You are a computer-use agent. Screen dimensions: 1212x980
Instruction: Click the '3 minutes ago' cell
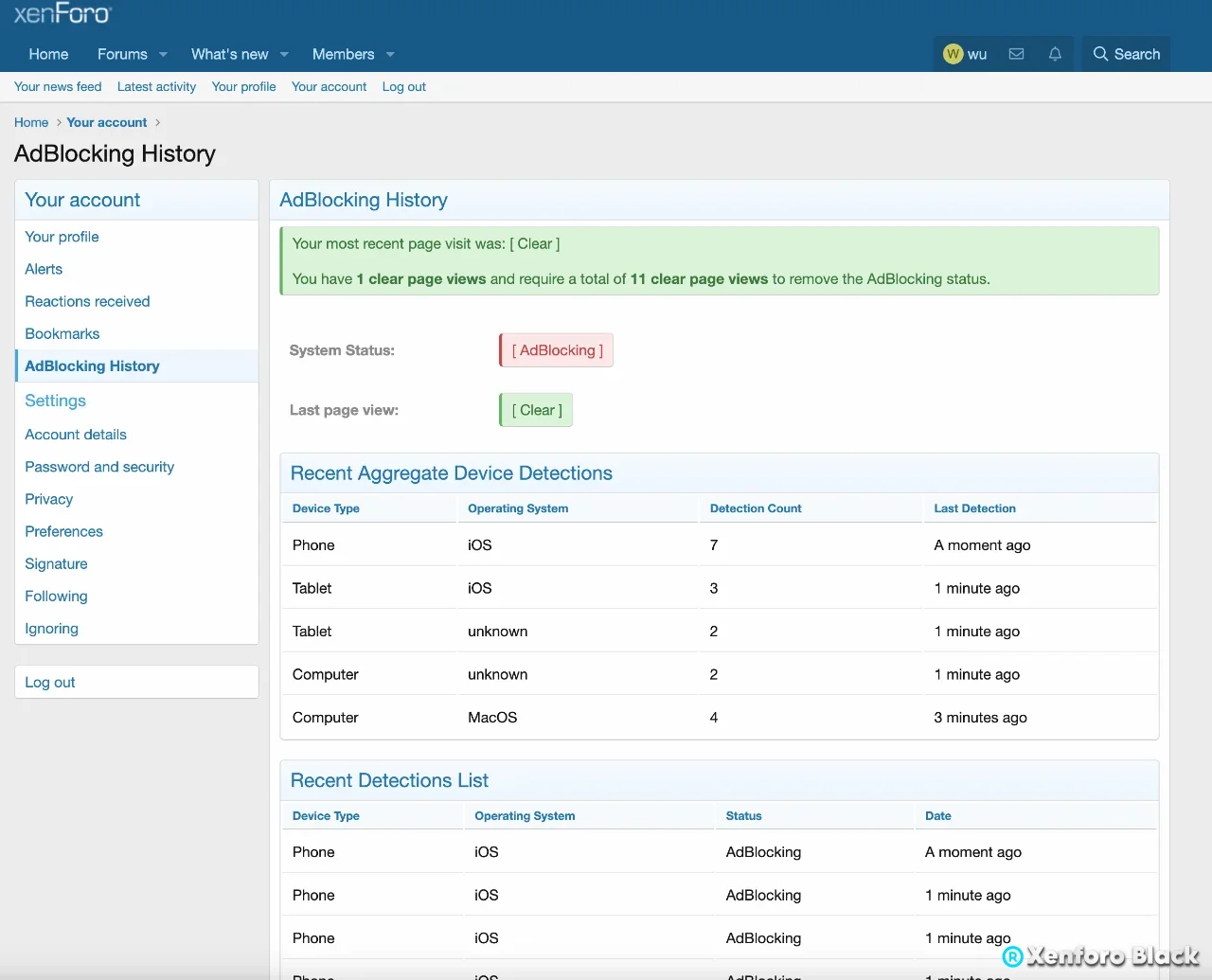[980, 718]
